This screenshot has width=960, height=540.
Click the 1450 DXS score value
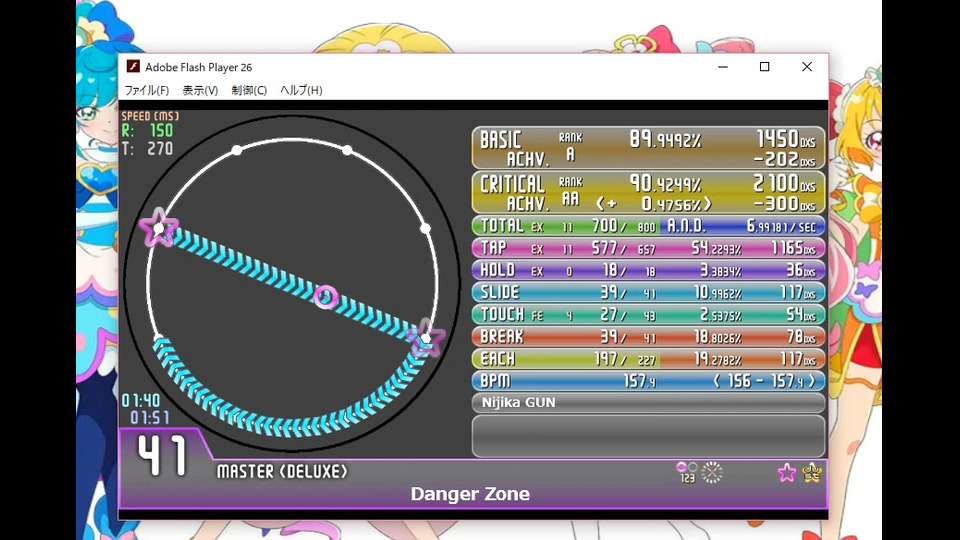[x=786, y=139]
